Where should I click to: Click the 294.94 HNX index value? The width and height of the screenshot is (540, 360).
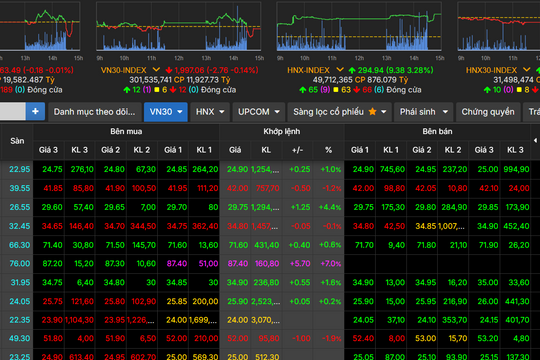click(371, 70)
